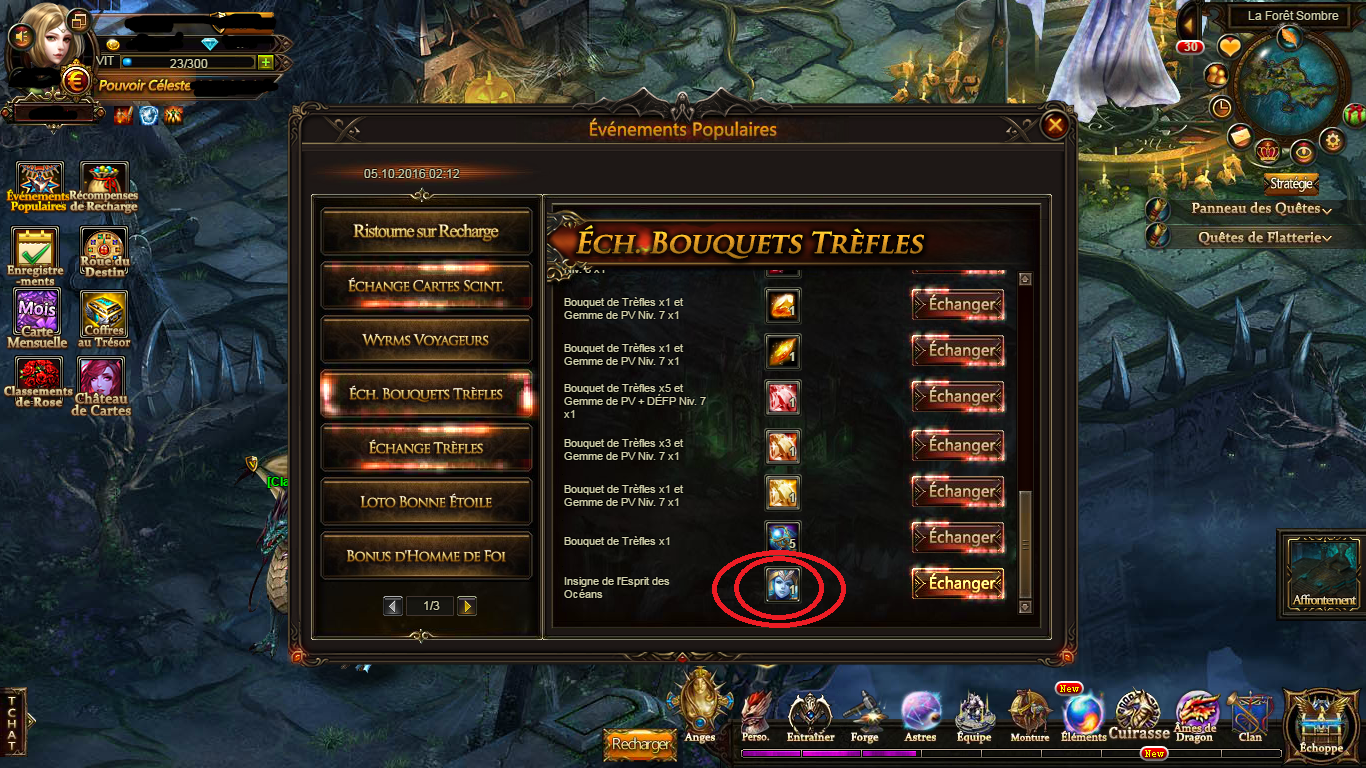
Task: Click Échanger for Insigne de l'Esprit des Océans
Action: (958, 583)
